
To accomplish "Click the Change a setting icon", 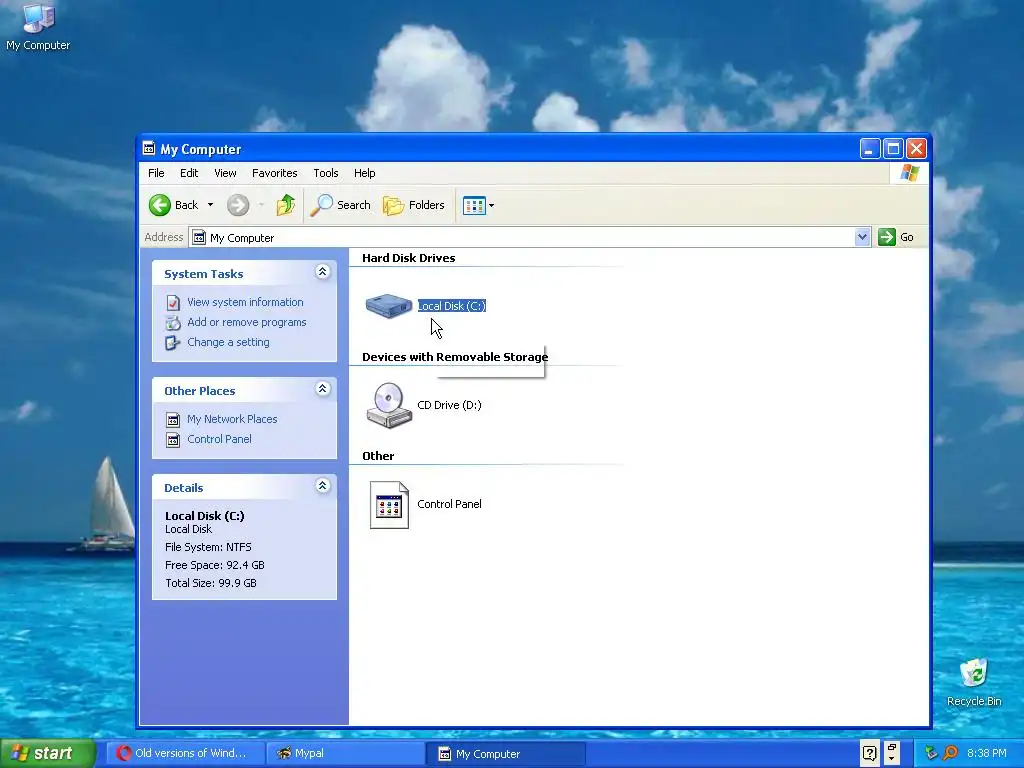I will (173, 343).
